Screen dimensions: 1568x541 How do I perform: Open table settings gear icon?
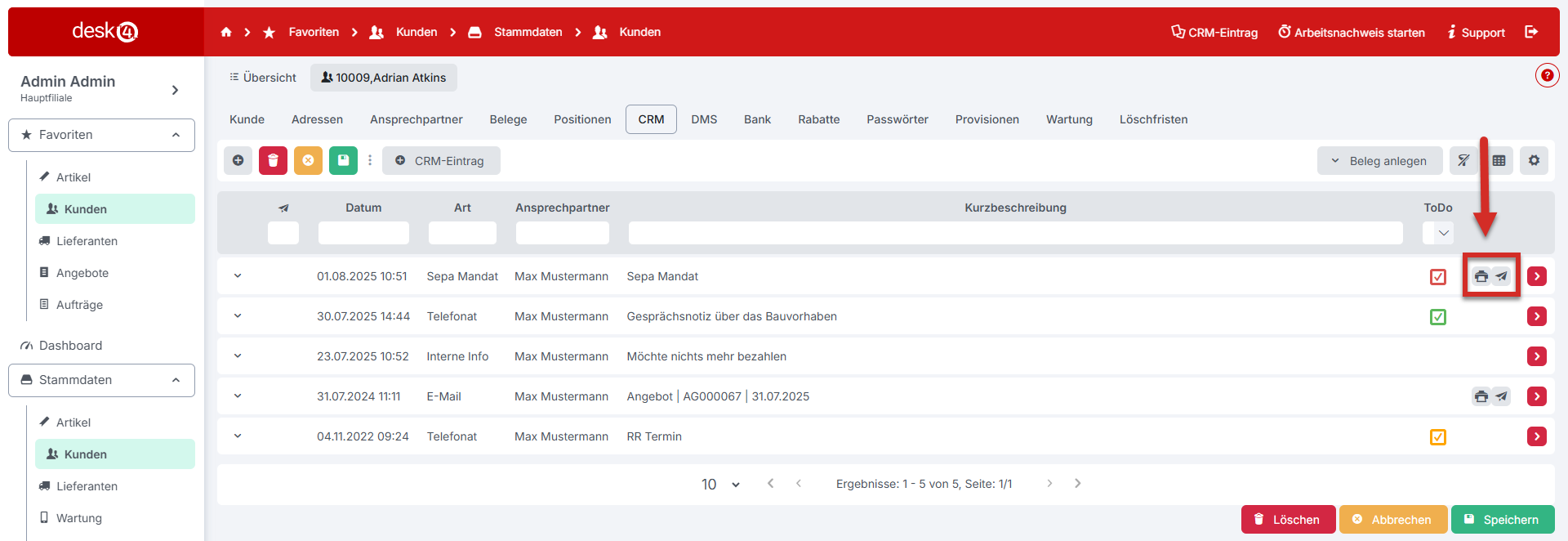1534,161
